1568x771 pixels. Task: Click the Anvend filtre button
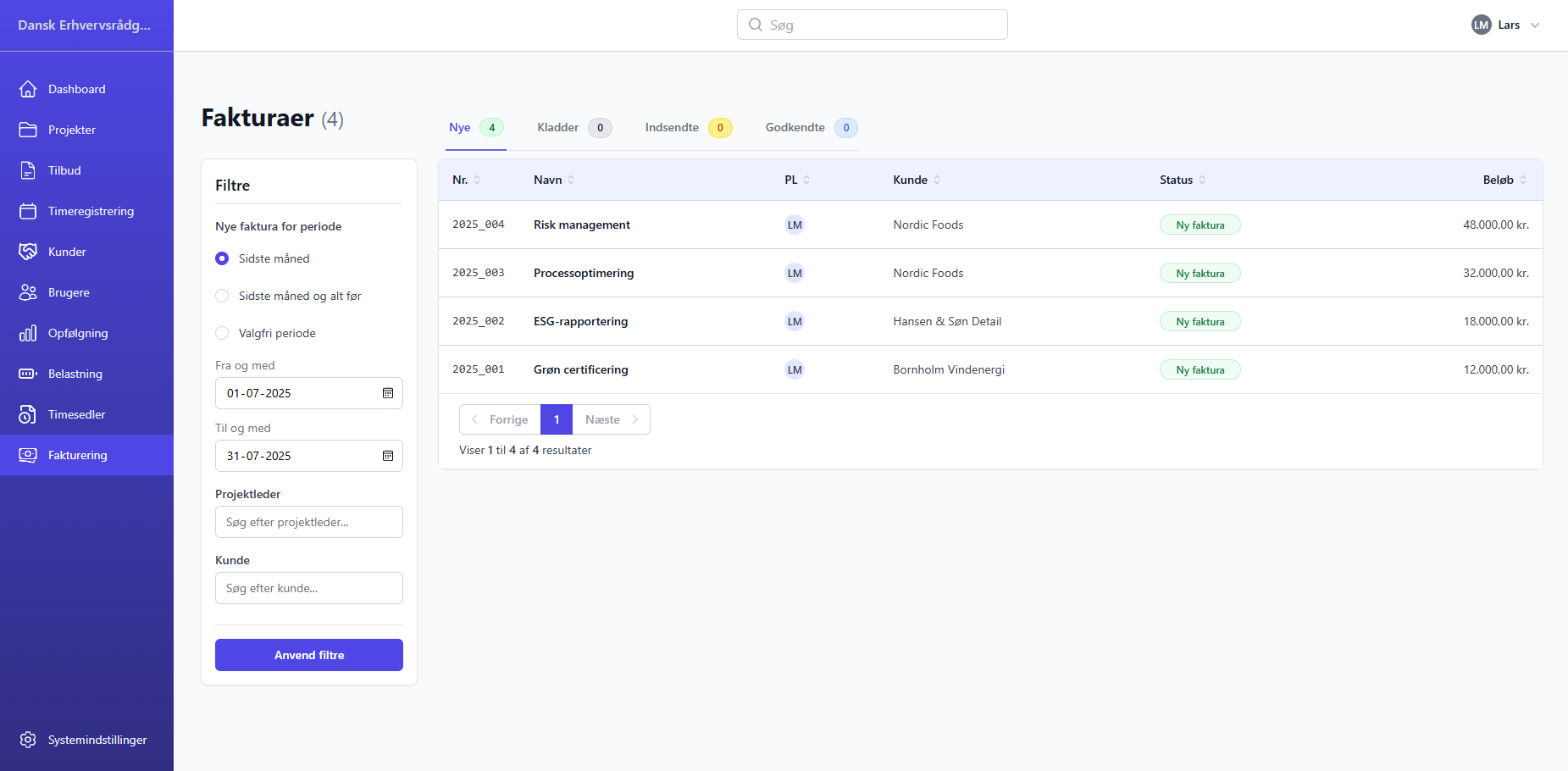coord(309,655)
